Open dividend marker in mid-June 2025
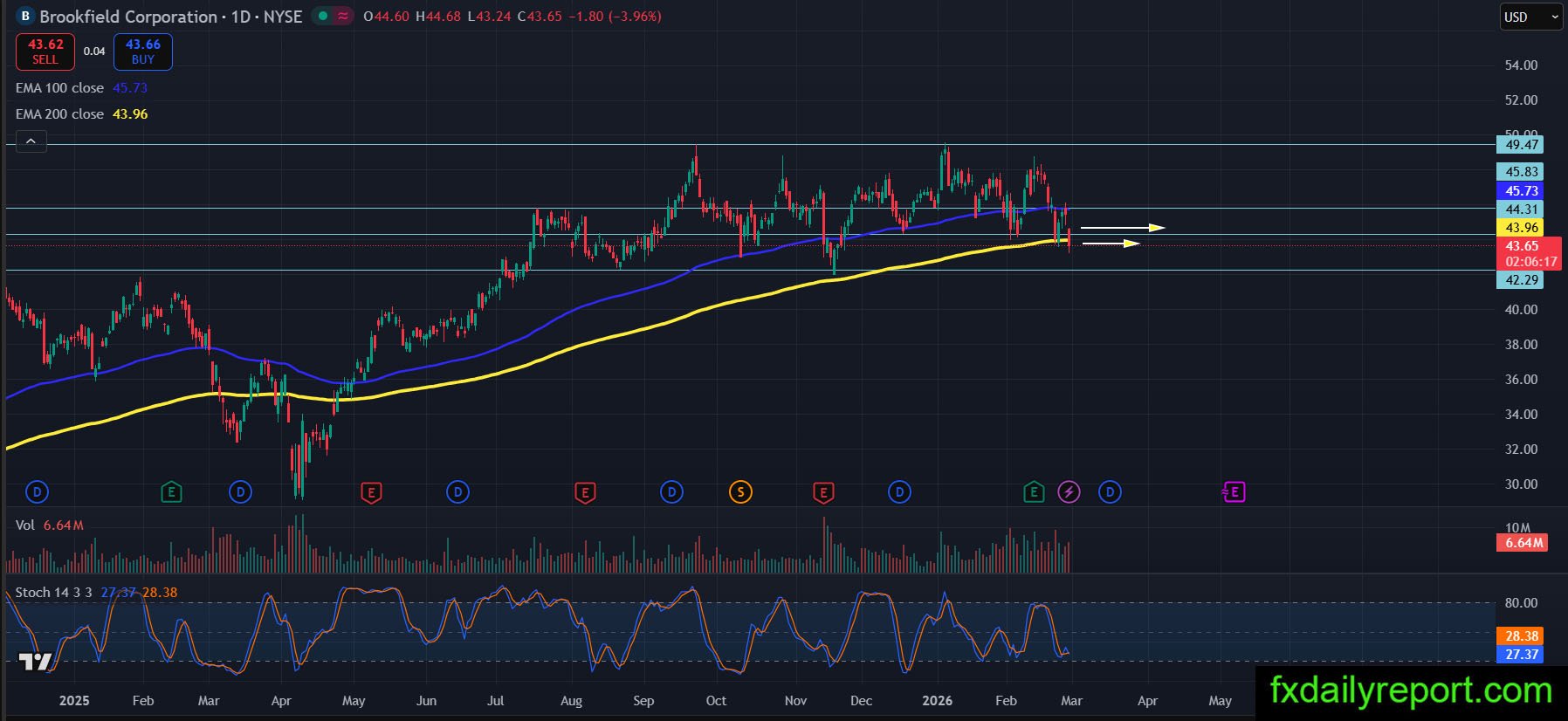 (x=457, y=492)
